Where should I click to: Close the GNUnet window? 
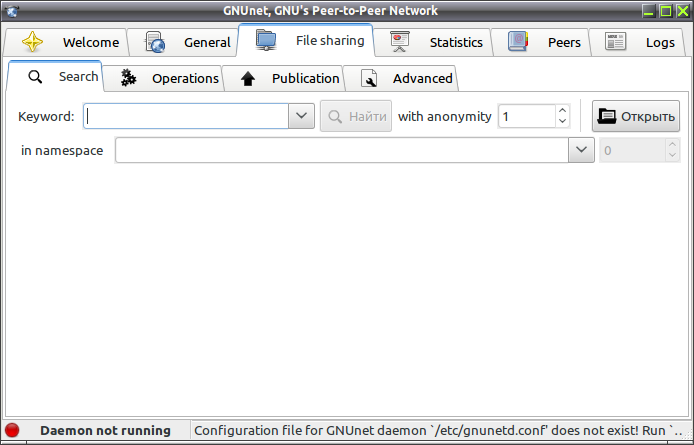pyautogui.click(x=683, y=11)
